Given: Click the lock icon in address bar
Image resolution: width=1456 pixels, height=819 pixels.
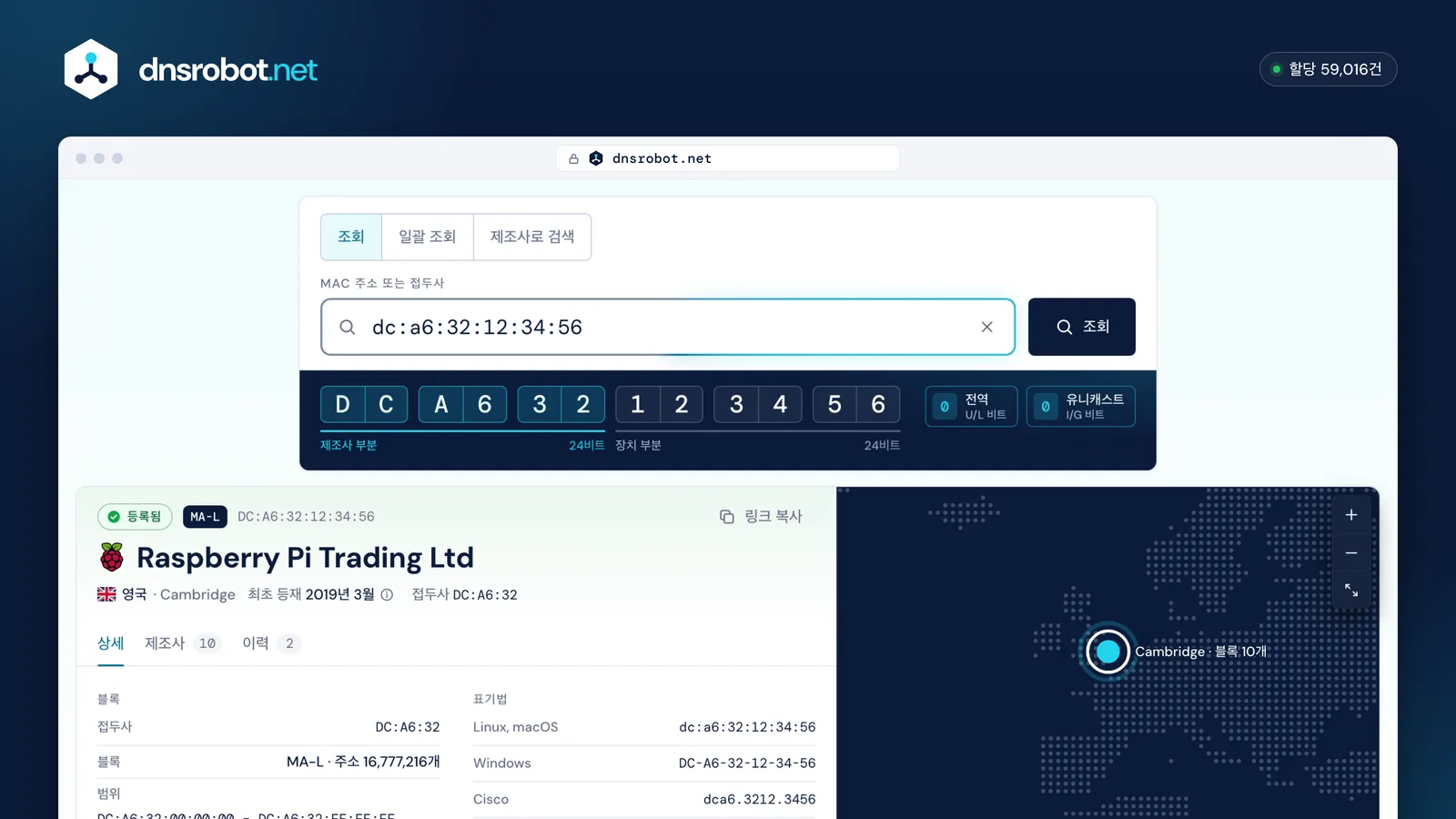Looking at the screenshot, I should pyautogui.click(x=573, y=158).
